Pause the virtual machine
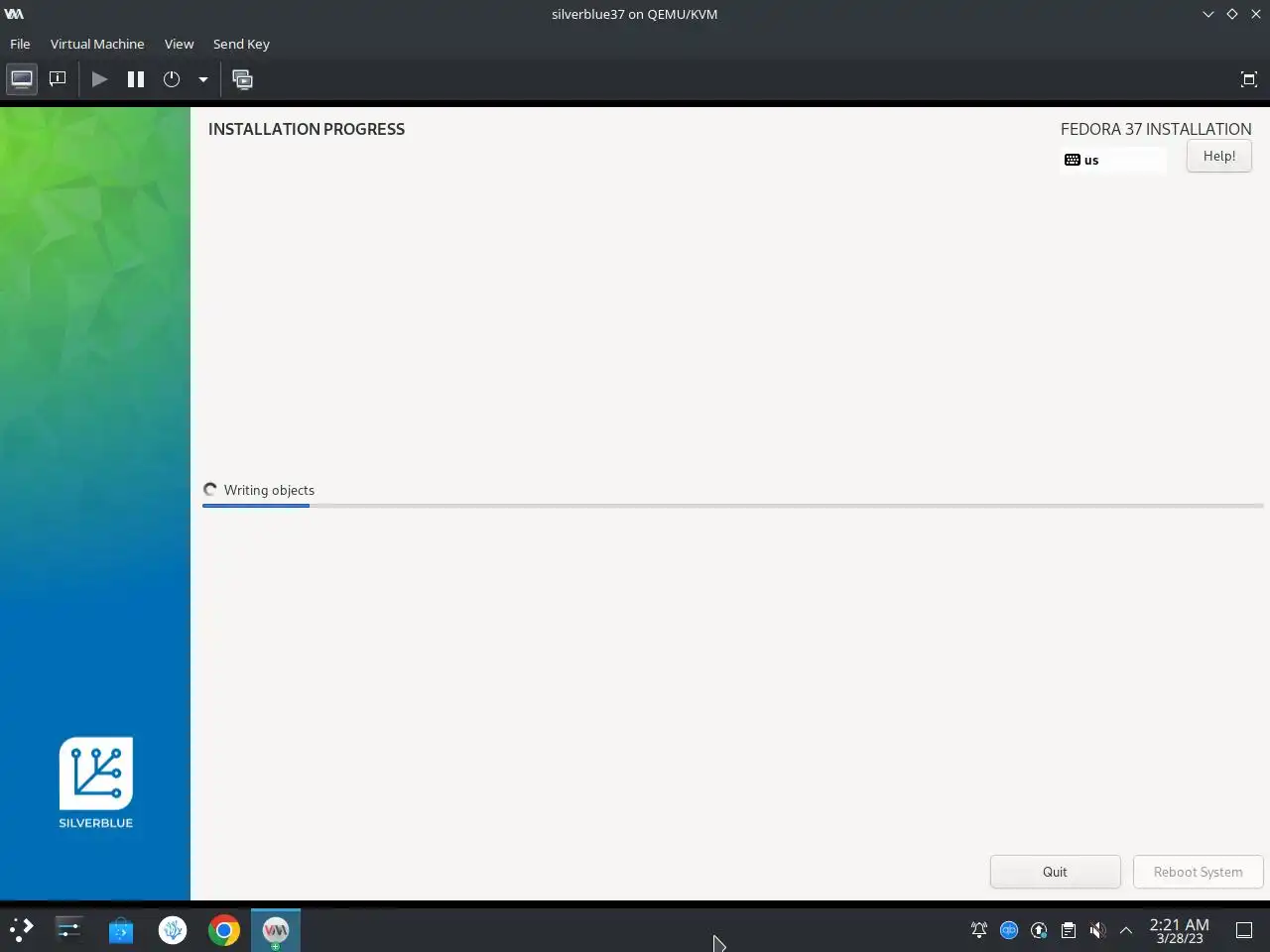Screen dimensions: 1270x952 point(136,79)
